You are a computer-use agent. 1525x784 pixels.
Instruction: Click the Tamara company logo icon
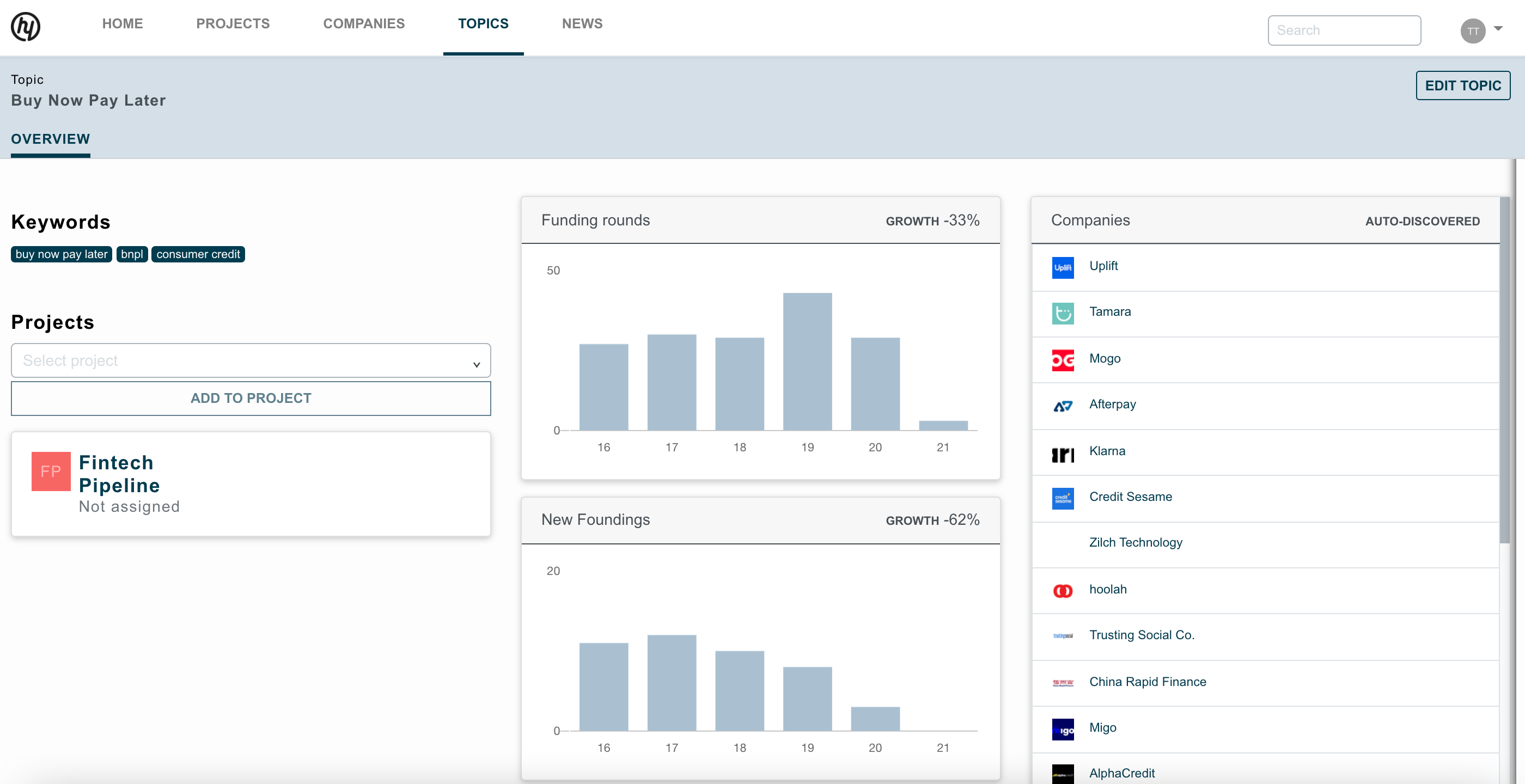pos(1063,313)
